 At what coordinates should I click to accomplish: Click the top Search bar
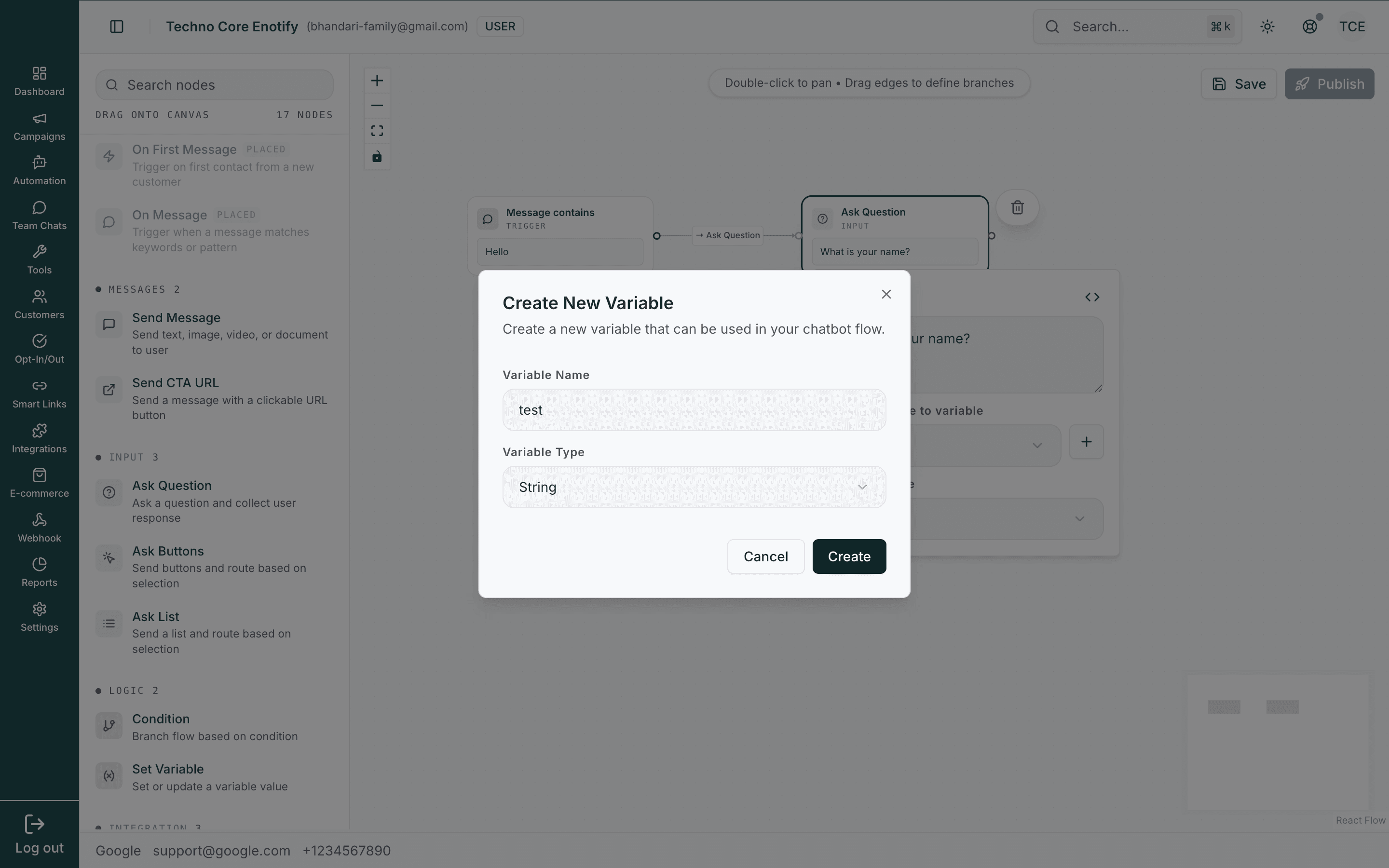point(1137,27)
